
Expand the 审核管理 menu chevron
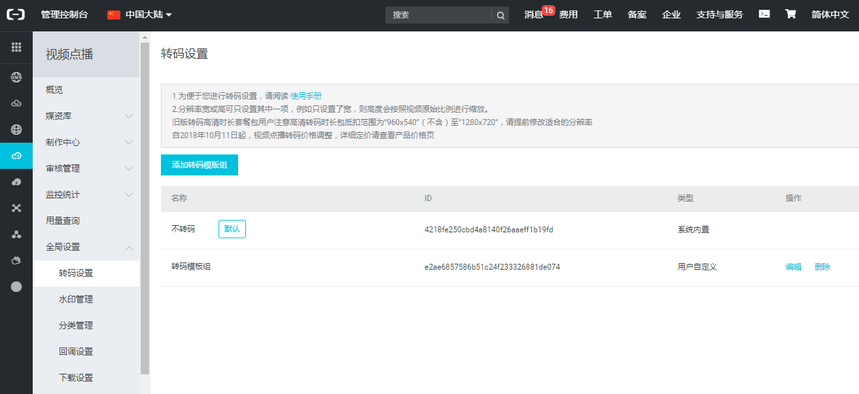pyautogui.click(x=129, y=169)
